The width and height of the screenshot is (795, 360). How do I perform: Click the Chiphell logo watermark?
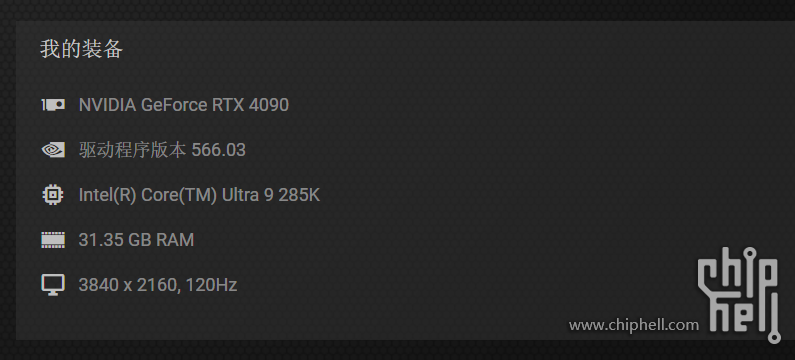(x=738, y=295)
